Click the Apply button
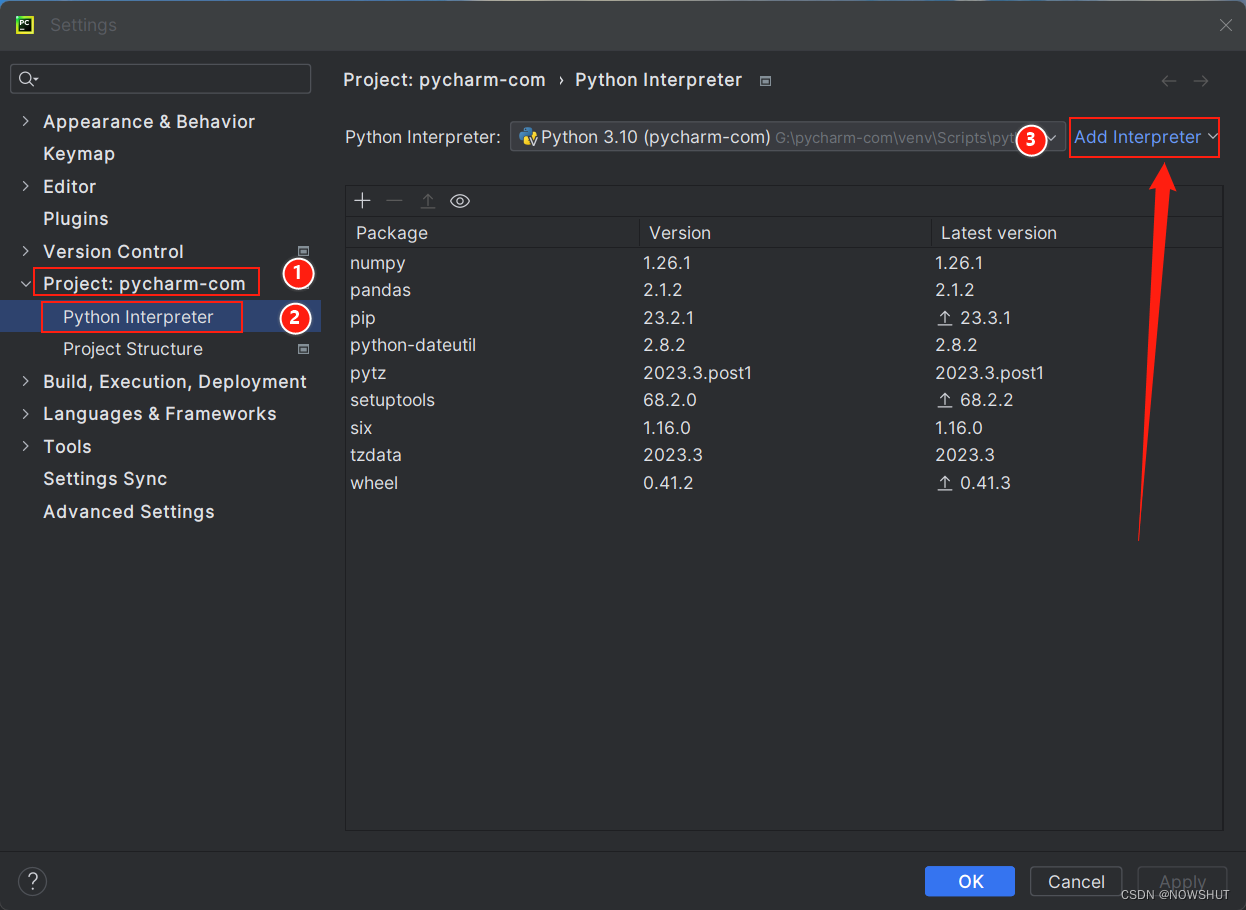 click(1182, 881)
